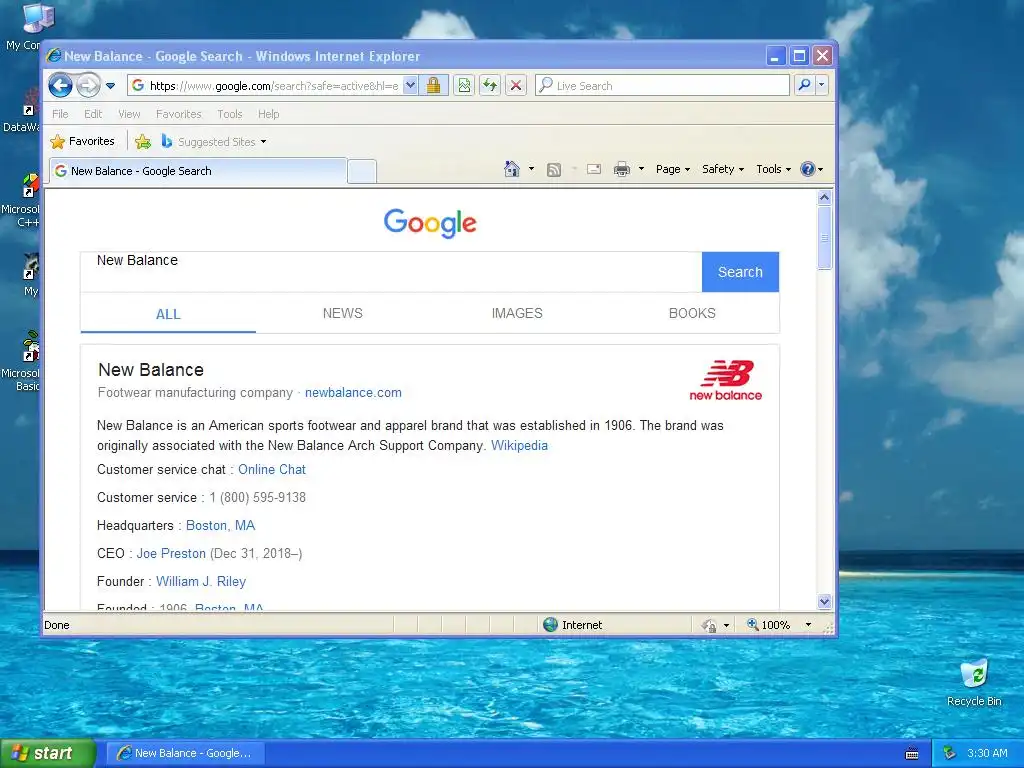The height and width of the screenshot is (768, 1024).
Task: Click the New Balance logo thumbnail
Action: (726, 380)
